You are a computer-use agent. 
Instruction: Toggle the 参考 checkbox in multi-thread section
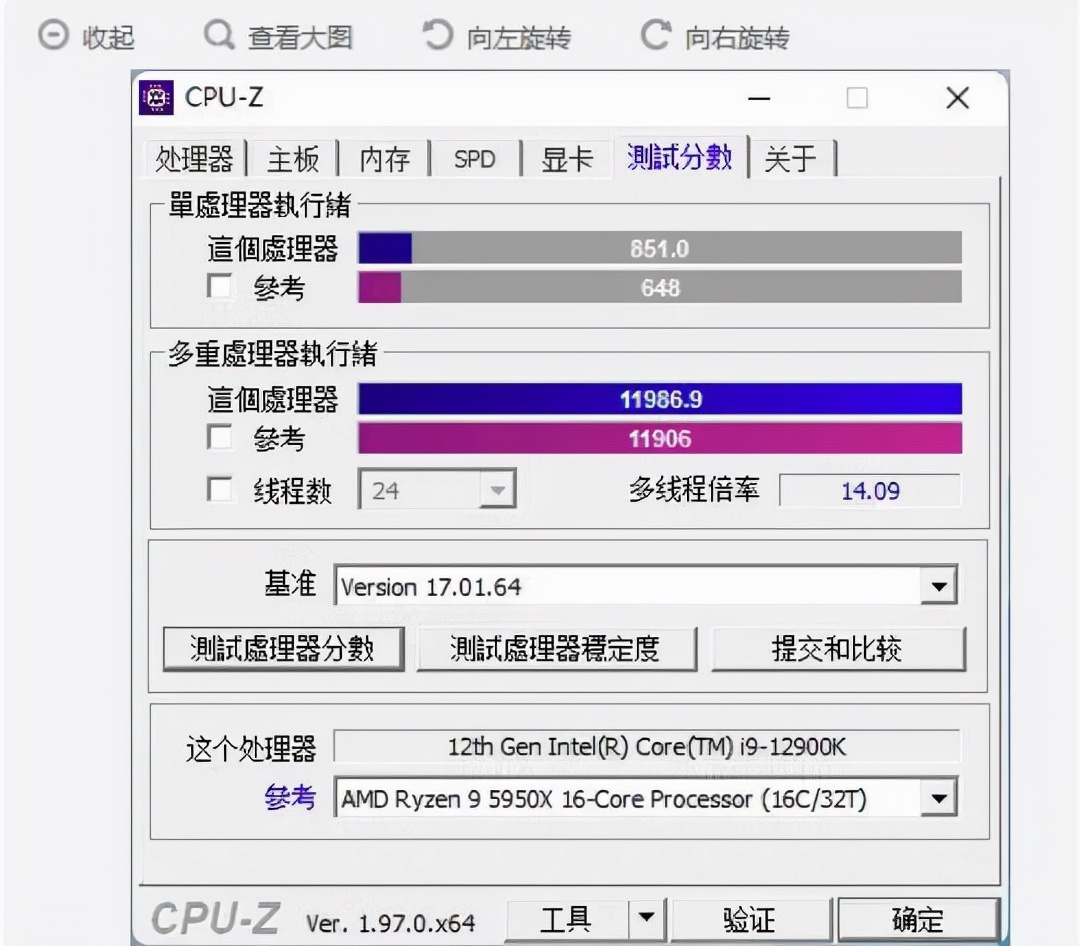218,438
